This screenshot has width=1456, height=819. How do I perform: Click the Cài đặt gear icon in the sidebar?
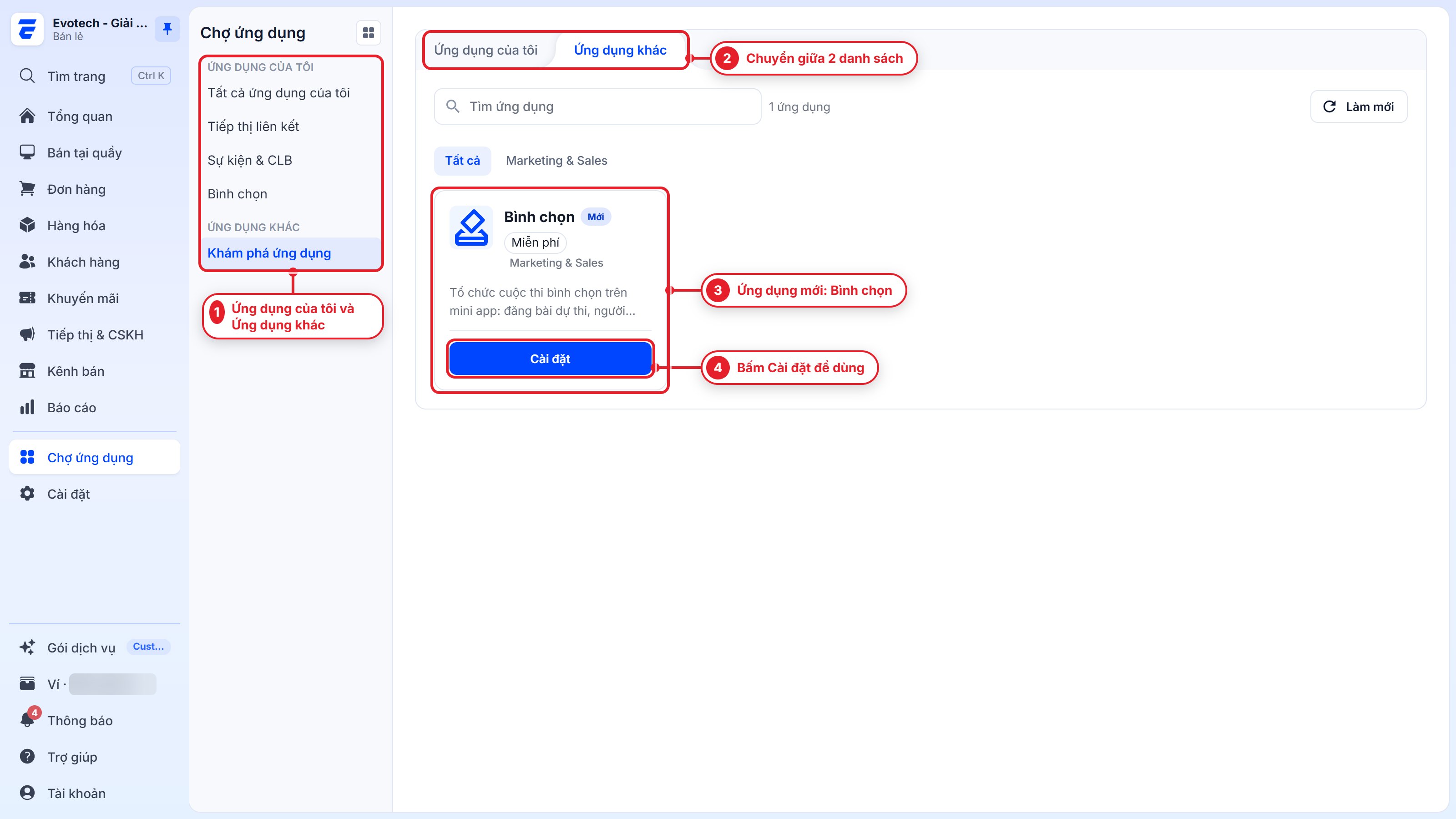pos(27,493)
